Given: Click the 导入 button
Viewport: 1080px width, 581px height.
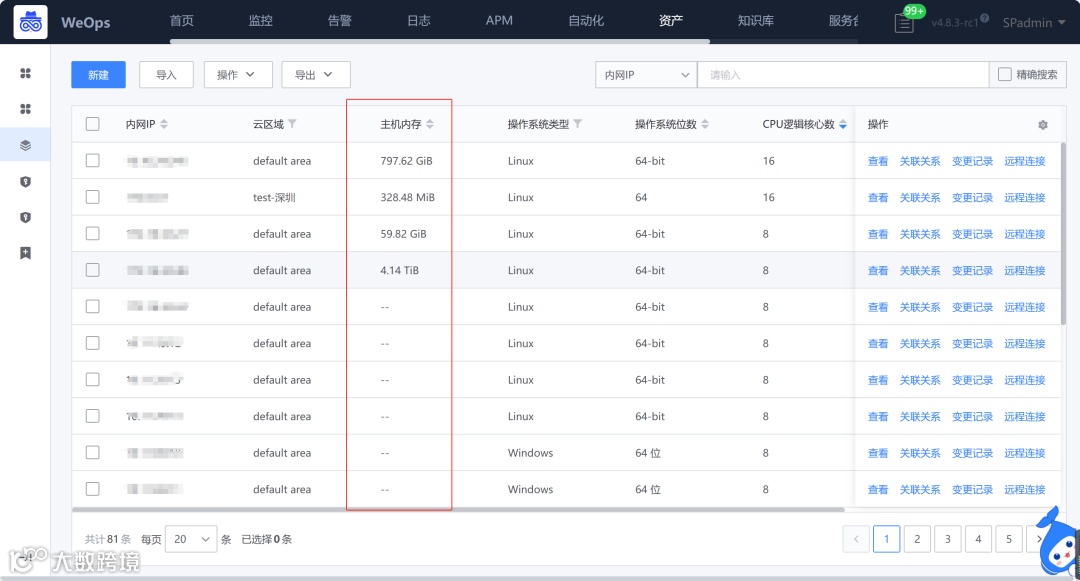Looking at the screenshot, I should click(166, 74).
